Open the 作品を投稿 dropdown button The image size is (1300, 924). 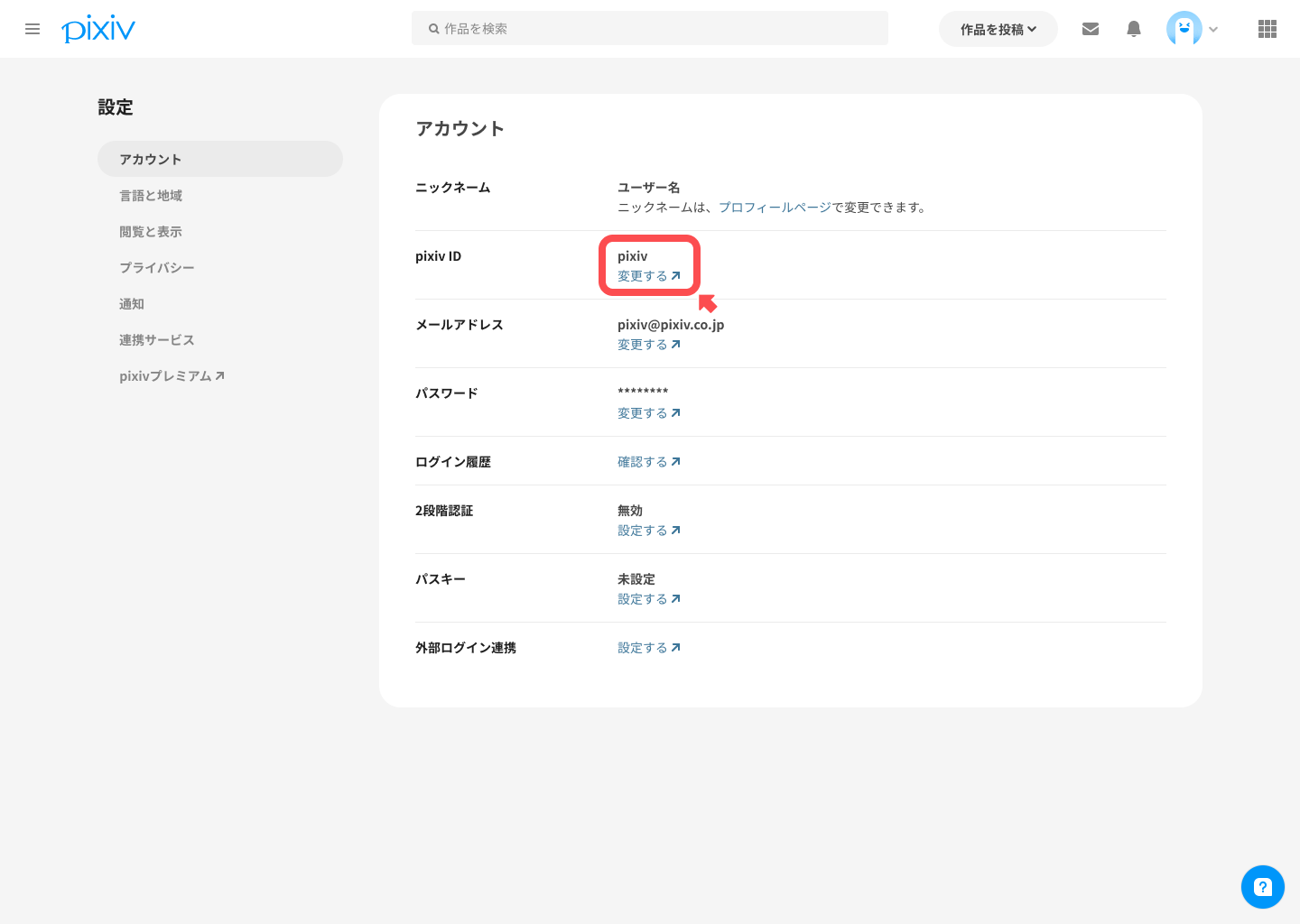point(998,29)
